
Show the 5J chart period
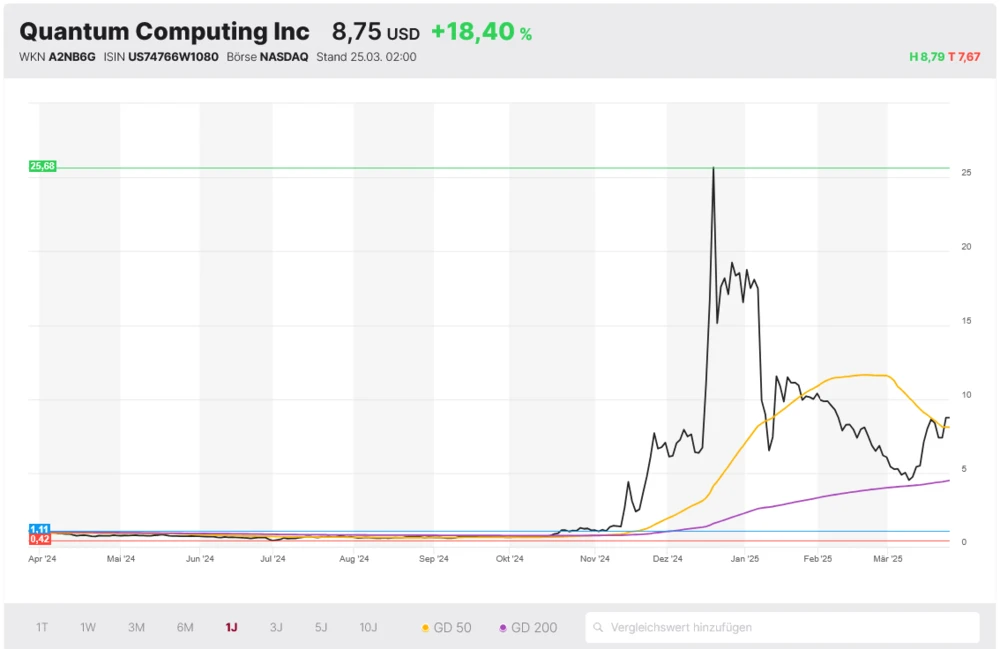321,628
